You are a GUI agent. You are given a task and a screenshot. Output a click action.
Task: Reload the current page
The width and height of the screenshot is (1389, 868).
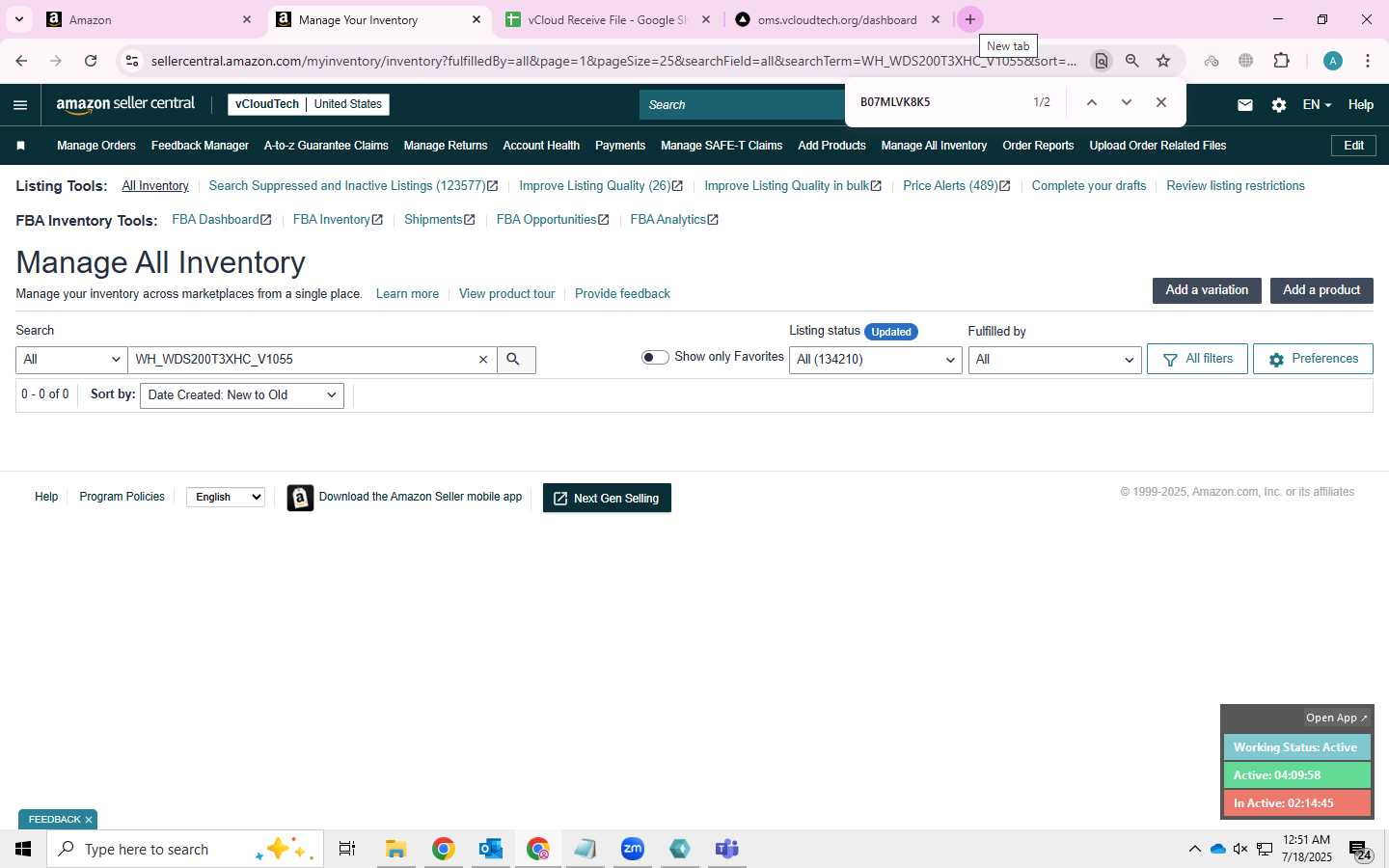pos(91,61)
